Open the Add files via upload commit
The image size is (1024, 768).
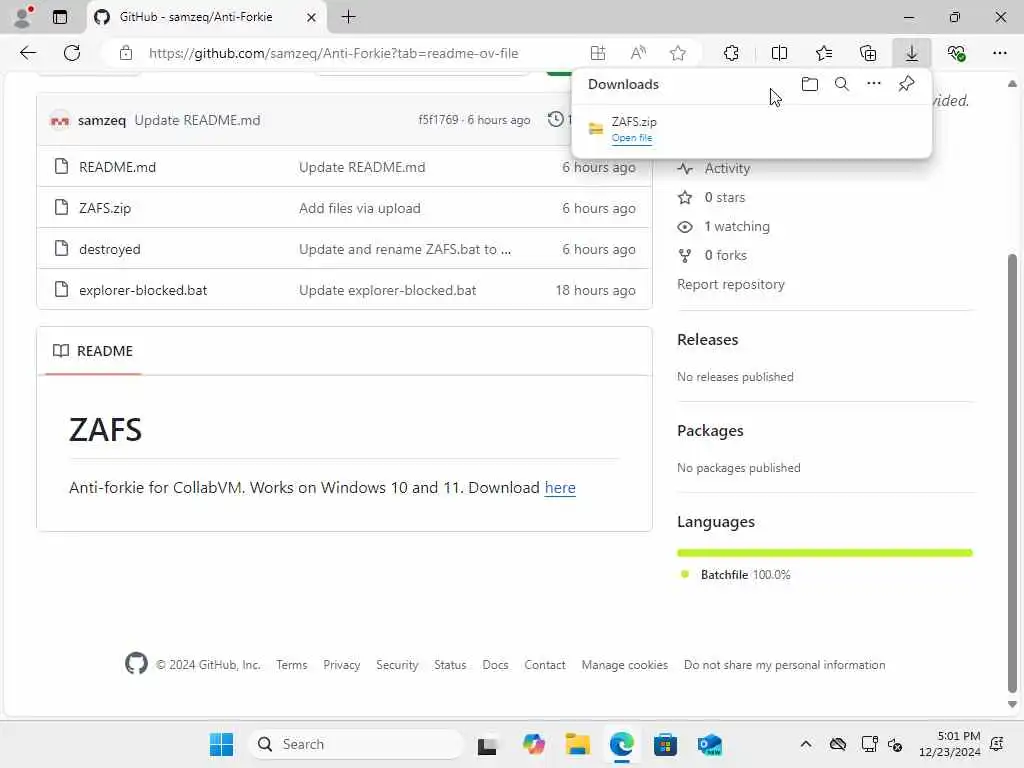[x=360, y=208]
